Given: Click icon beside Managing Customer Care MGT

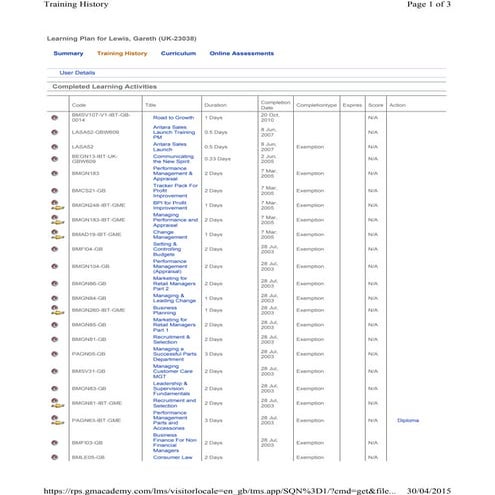Looking at the screenshot, I should point(55,371).
